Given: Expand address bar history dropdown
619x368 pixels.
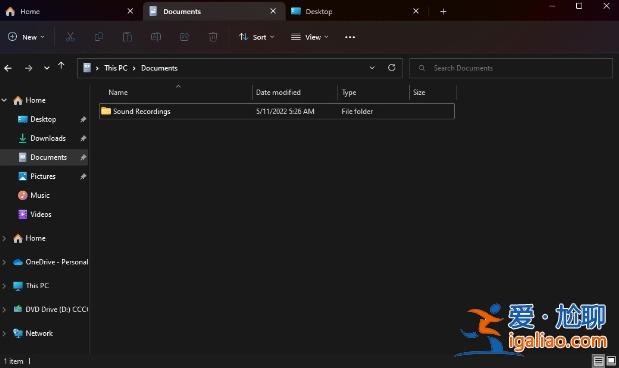Looking at the screenshot, I should (372, 68).
